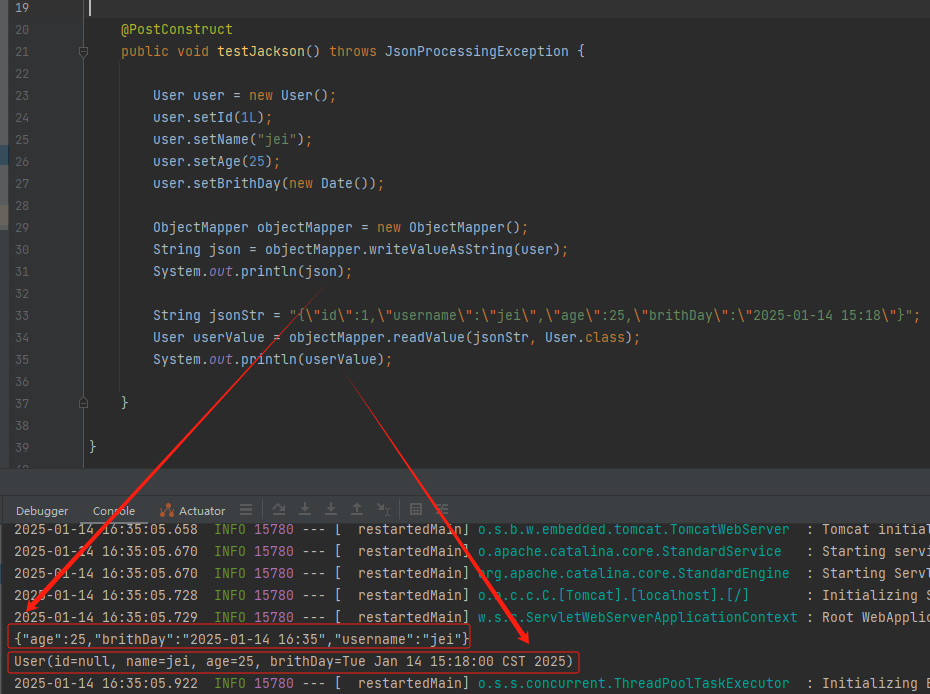The width and height of the screenshot is (930, 694).
Task: Collapse the code fold near line 37
Action: pyautogui.click(x=84, y=403)
